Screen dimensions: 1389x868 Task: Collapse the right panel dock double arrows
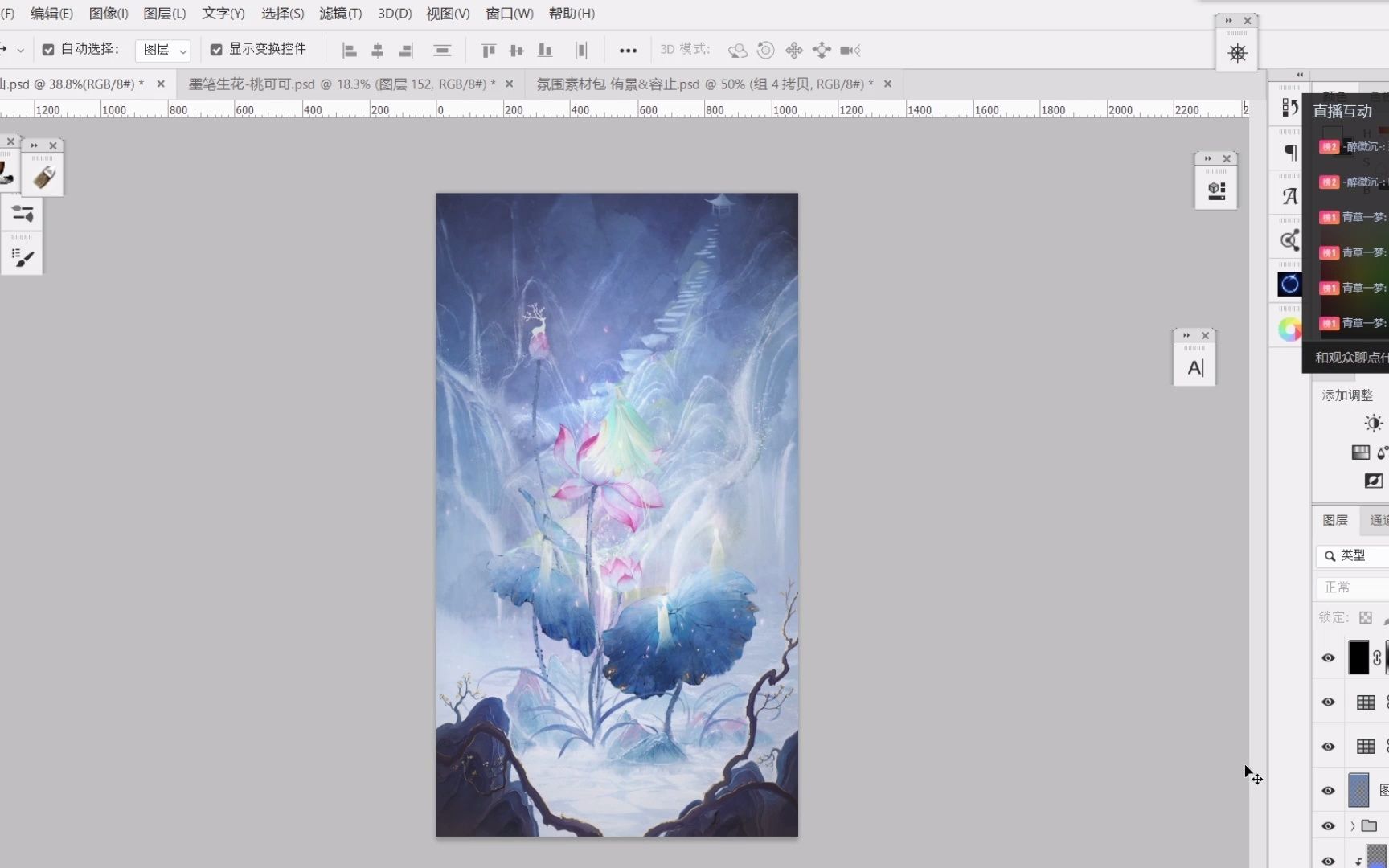tap(1300, 75)
